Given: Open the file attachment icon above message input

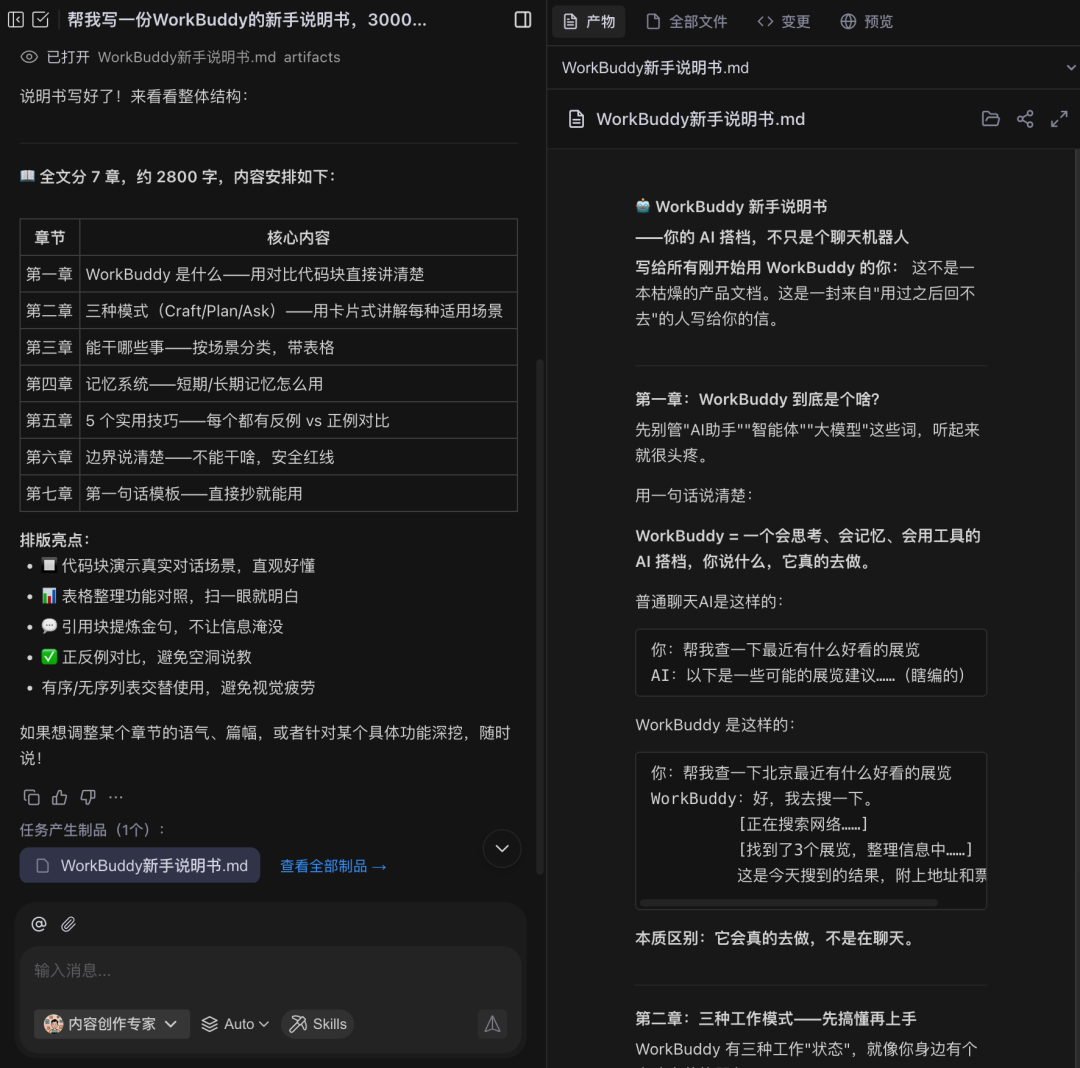Looking at the screenshot, I should [x=68, y=923].
